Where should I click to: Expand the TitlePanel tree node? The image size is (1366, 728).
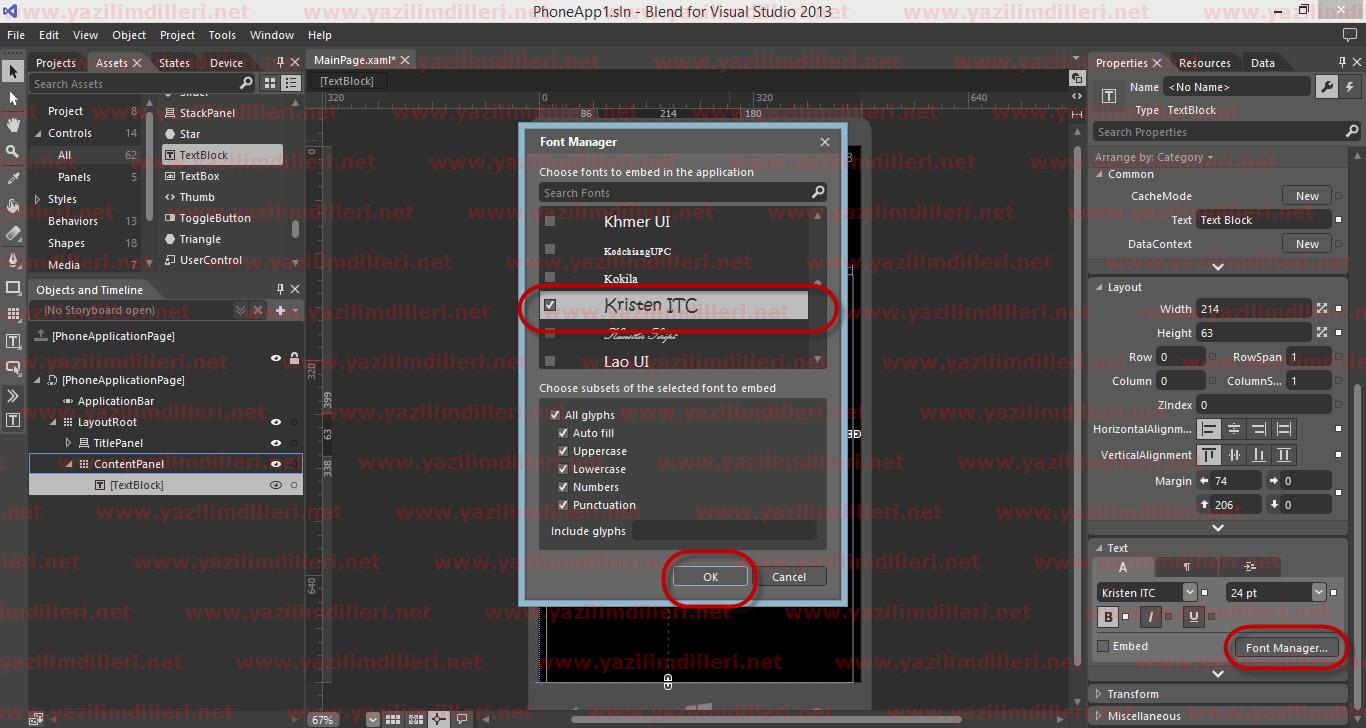pyautogui.click(x=69, y=443)
